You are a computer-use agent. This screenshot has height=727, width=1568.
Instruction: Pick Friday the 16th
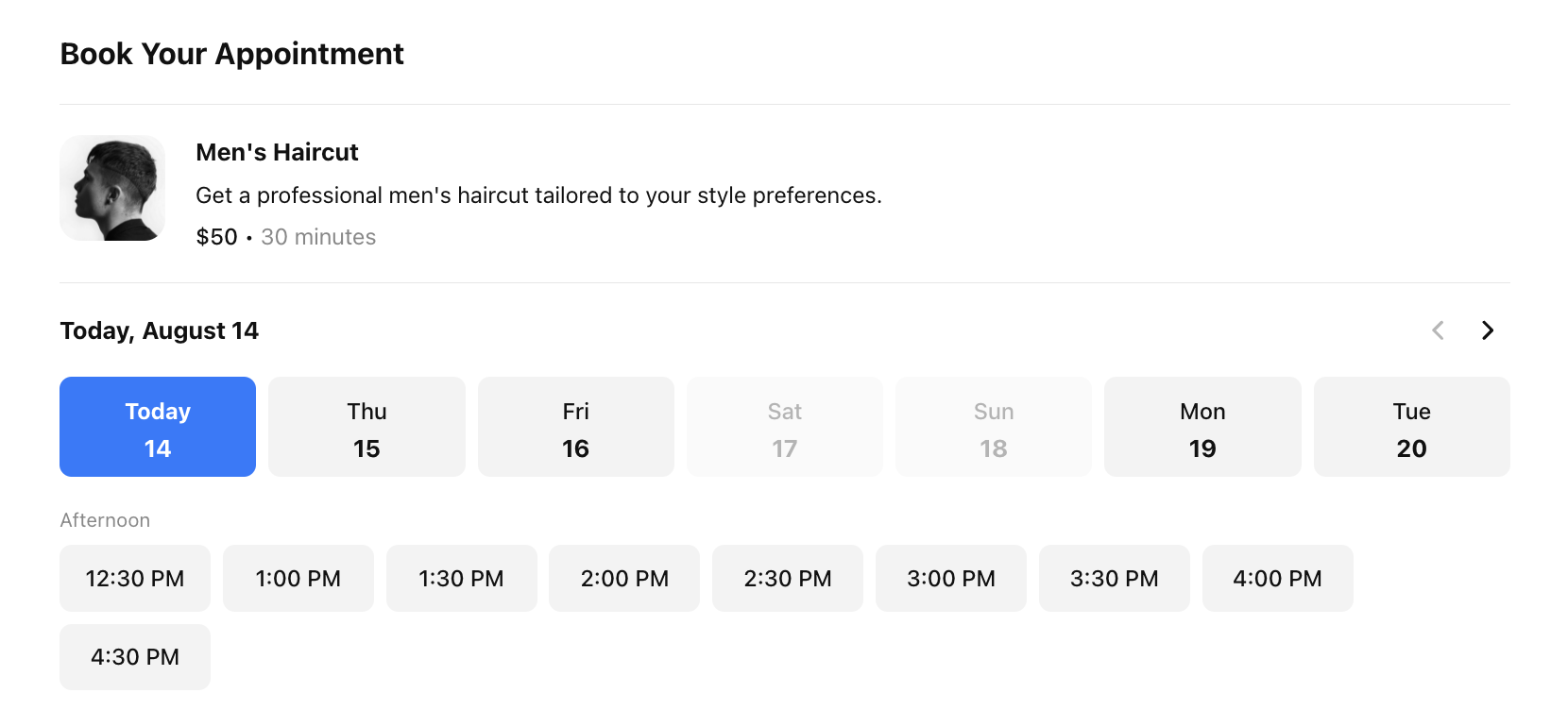575,427
